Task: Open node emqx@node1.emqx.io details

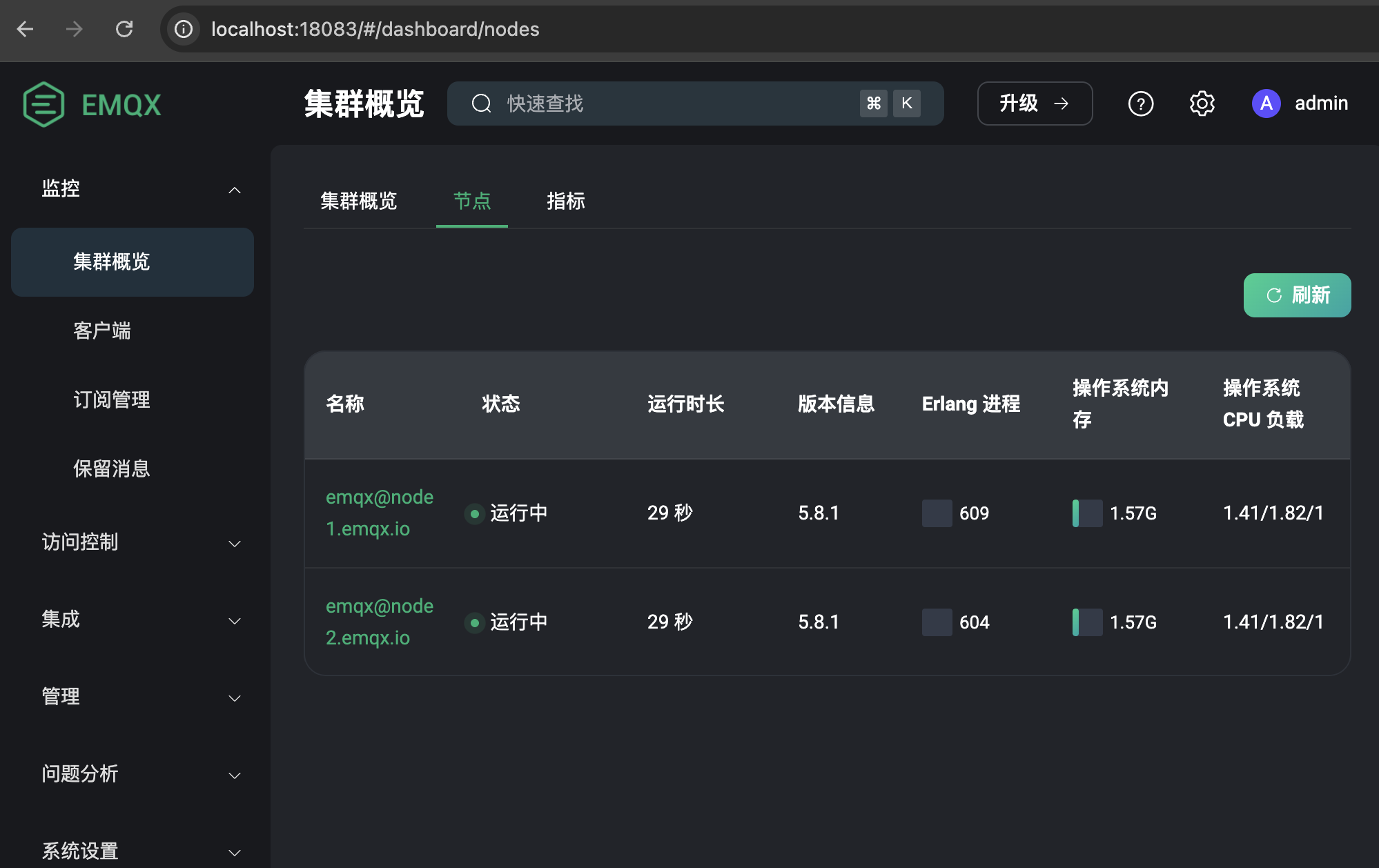Action: (x=380, y=513)
